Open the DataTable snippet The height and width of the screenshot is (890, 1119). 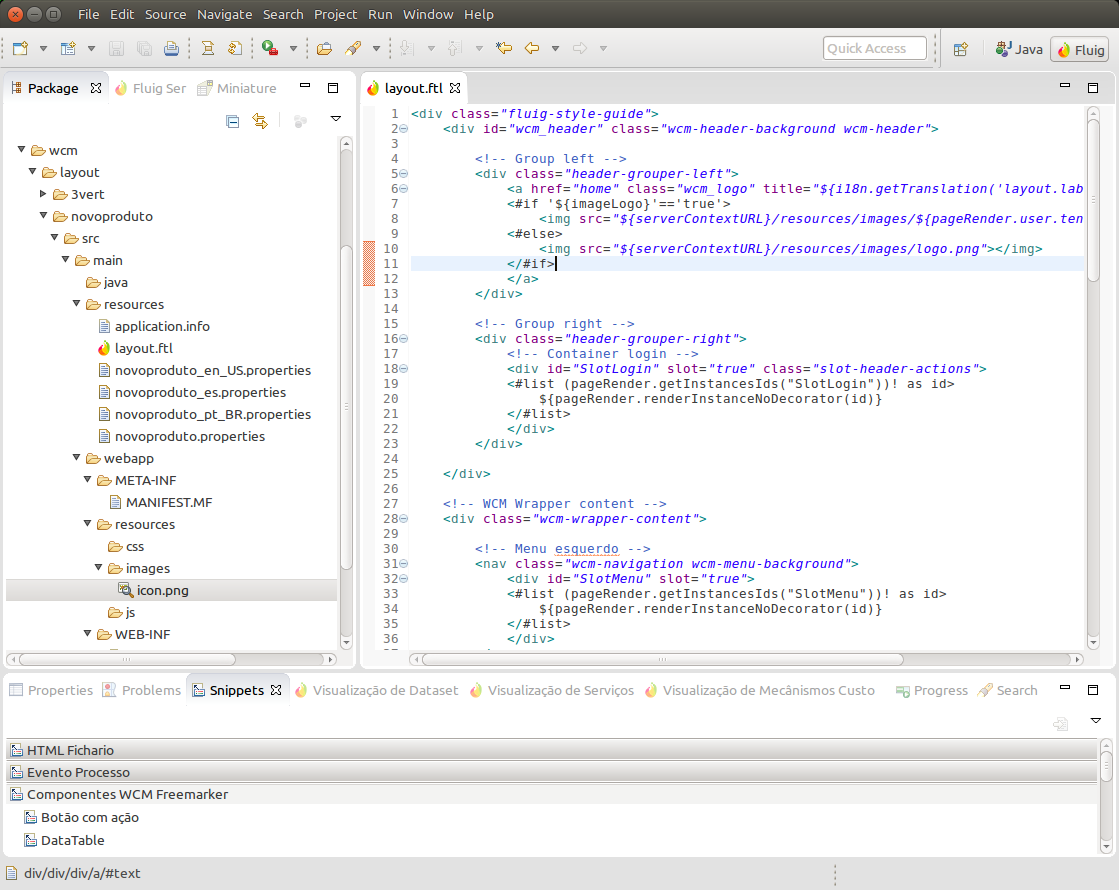pos(72,840)
